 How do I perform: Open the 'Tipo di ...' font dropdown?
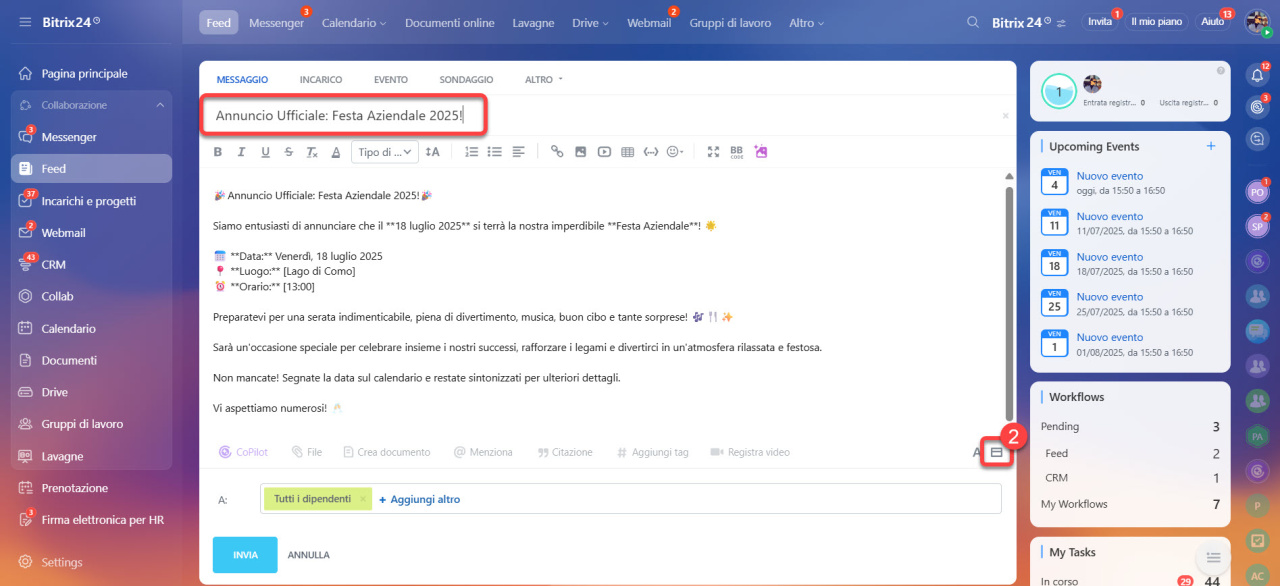tap(384, 152)
